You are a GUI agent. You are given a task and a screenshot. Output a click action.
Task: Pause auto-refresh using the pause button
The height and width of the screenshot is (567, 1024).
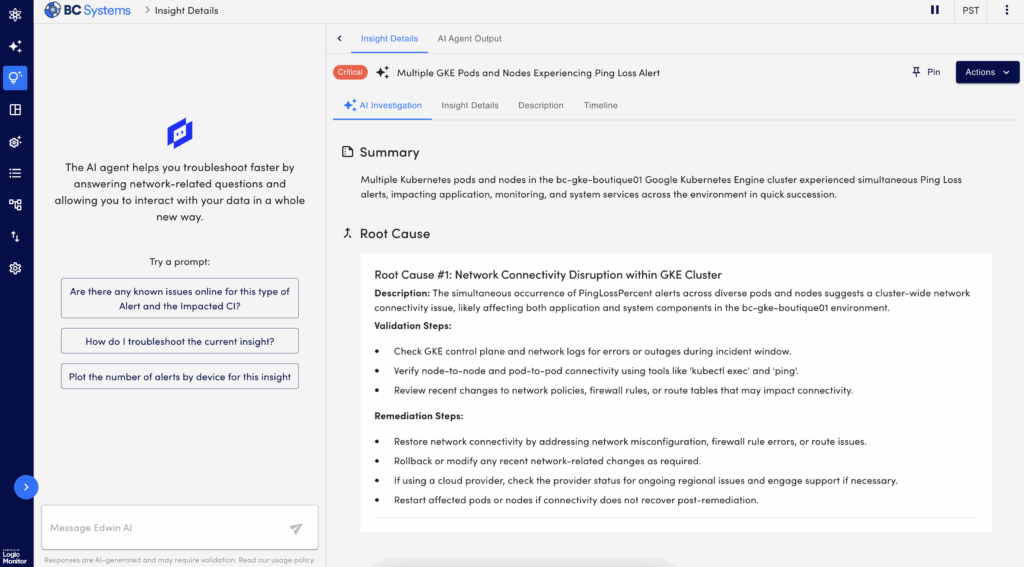[x=935, y=10]
